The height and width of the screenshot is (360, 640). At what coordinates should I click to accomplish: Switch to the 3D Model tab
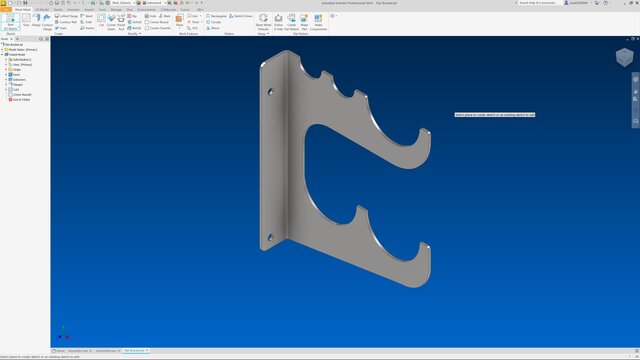pos(42,9)
